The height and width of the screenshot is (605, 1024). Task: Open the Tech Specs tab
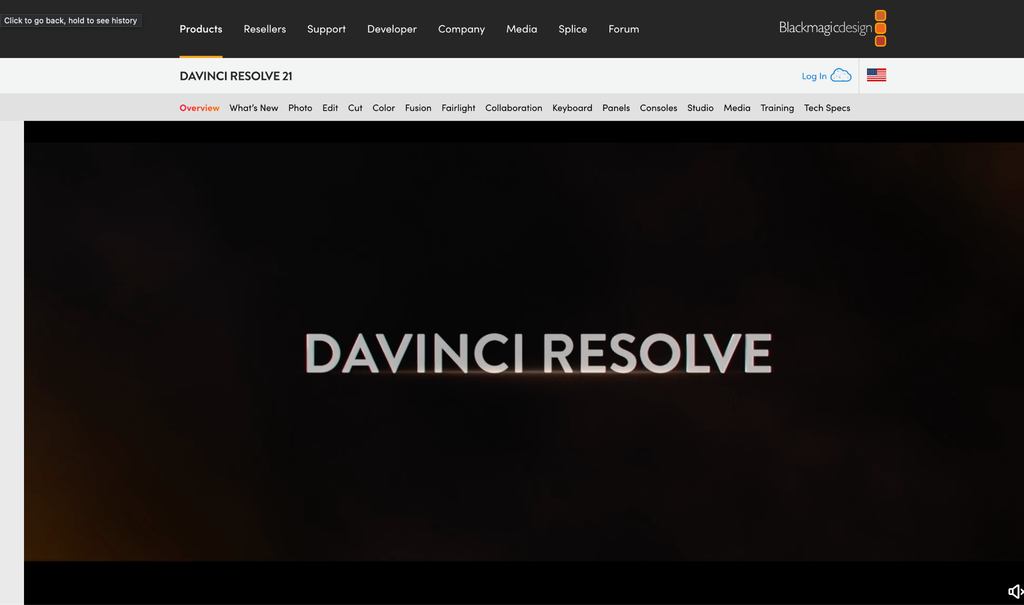click(827, 108)
